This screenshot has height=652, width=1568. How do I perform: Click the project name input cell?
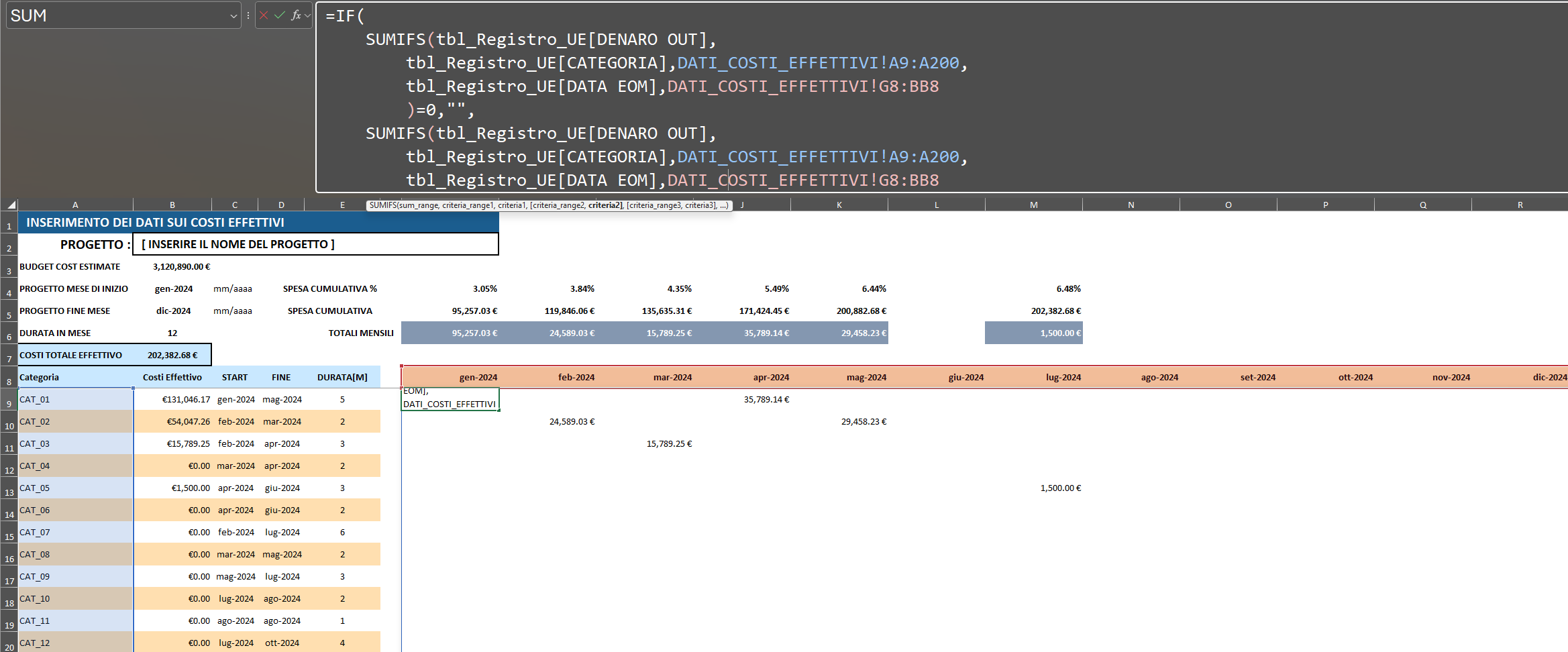tap(315, 244)
